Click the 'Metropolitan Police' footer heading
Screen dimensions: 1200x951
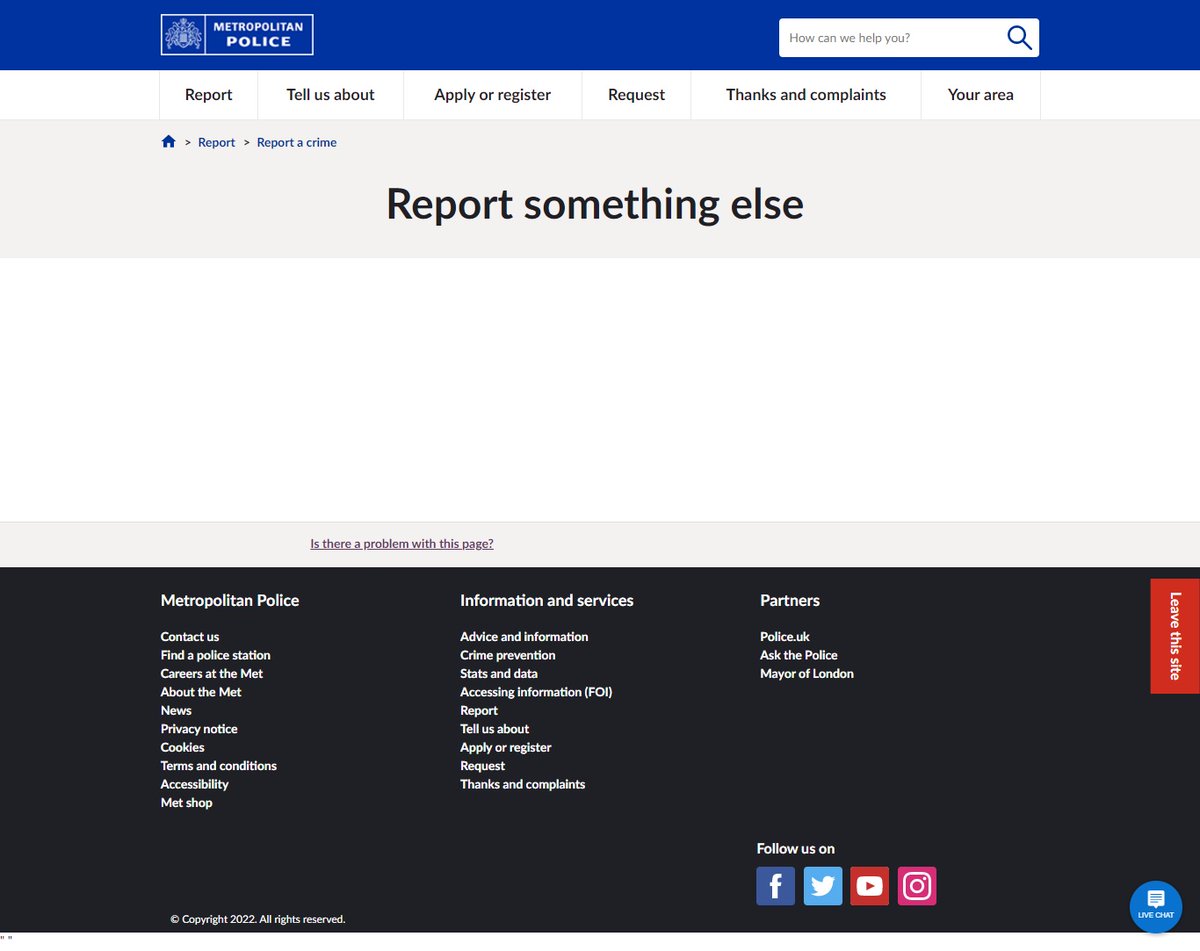coord(230,601)
